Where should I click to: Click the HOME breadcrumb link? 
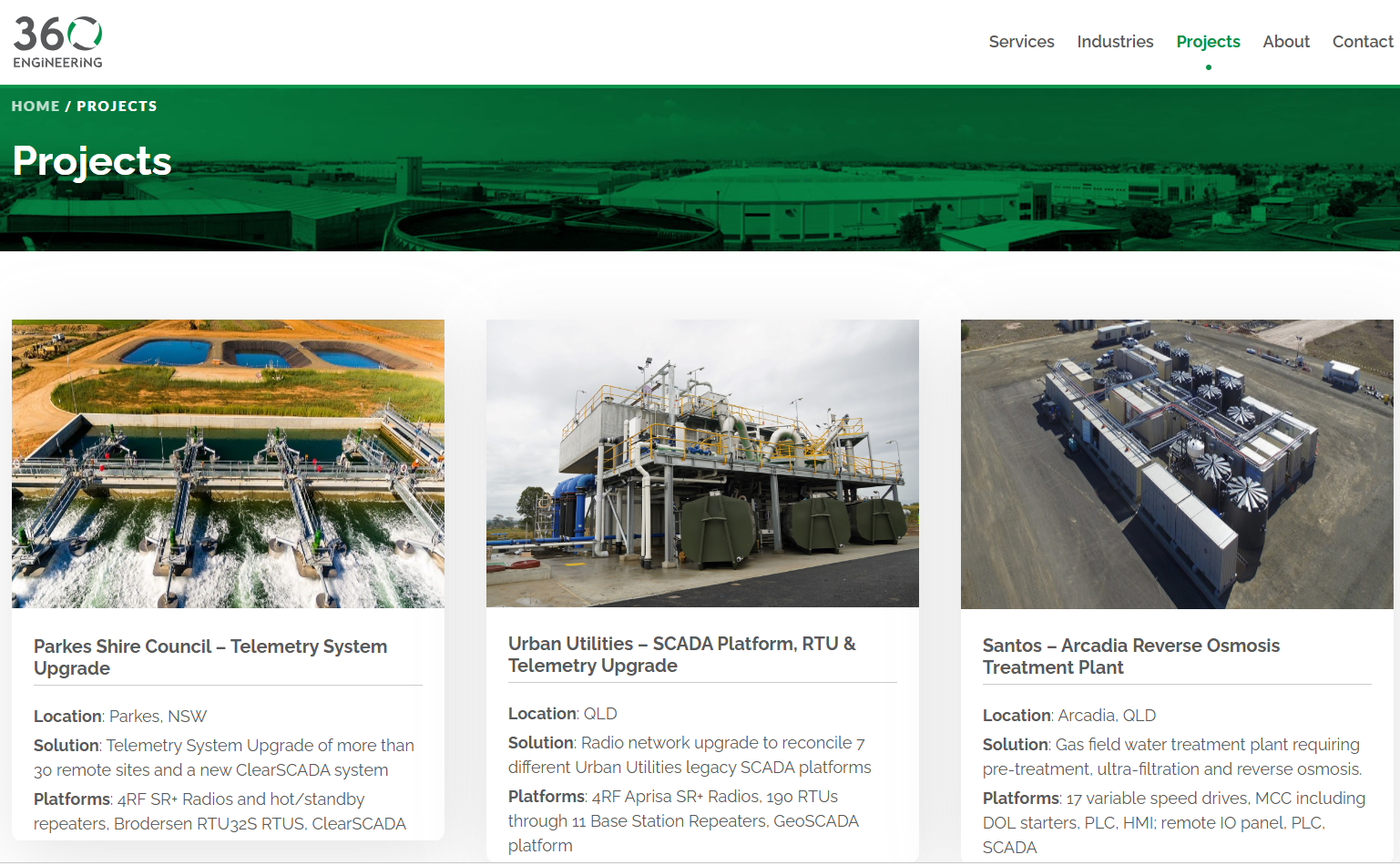[36, 107]
